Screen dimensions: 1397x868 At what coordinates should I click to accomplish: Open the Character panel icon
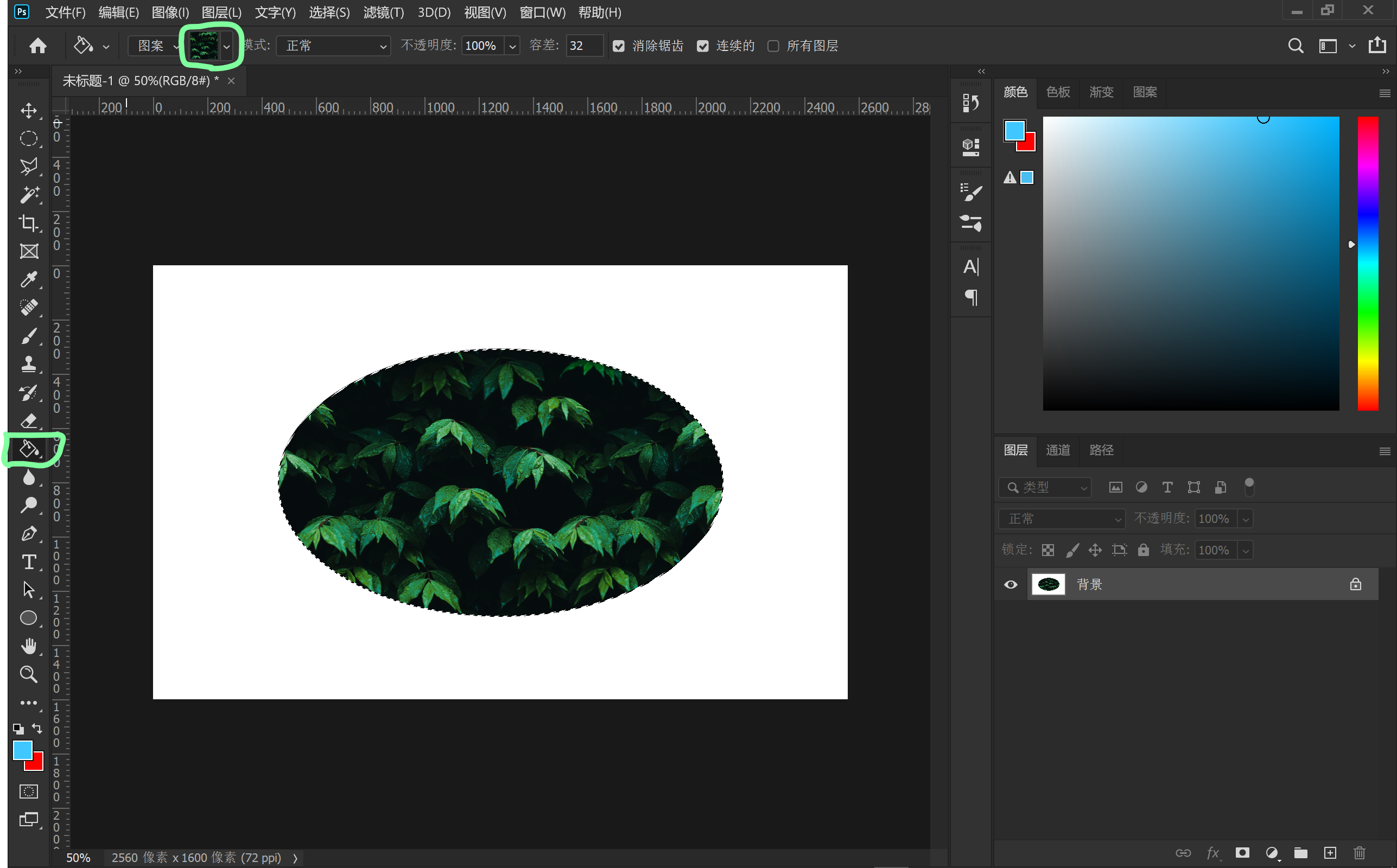[x=970, y=267]
